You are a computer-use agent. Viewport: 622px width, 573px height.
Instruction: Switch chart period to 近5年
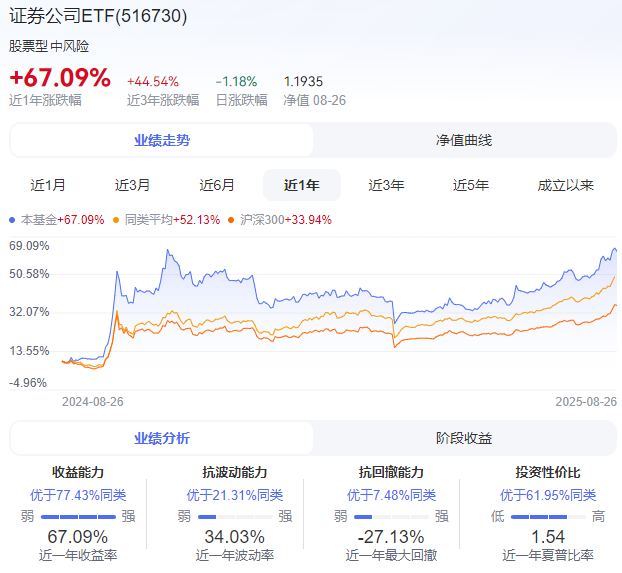(471, 185)
